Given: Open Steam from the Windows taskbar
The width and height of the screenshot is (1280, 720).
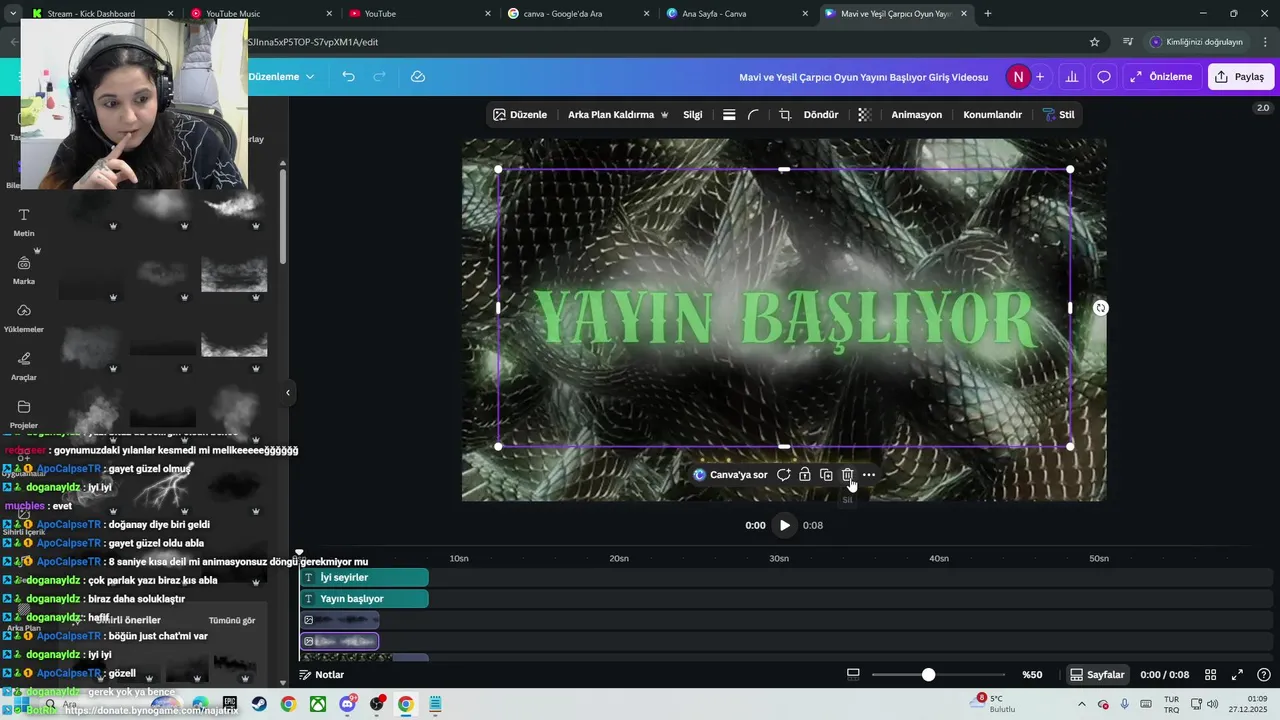Looking at the screenshot, I should tap(260, 704).
